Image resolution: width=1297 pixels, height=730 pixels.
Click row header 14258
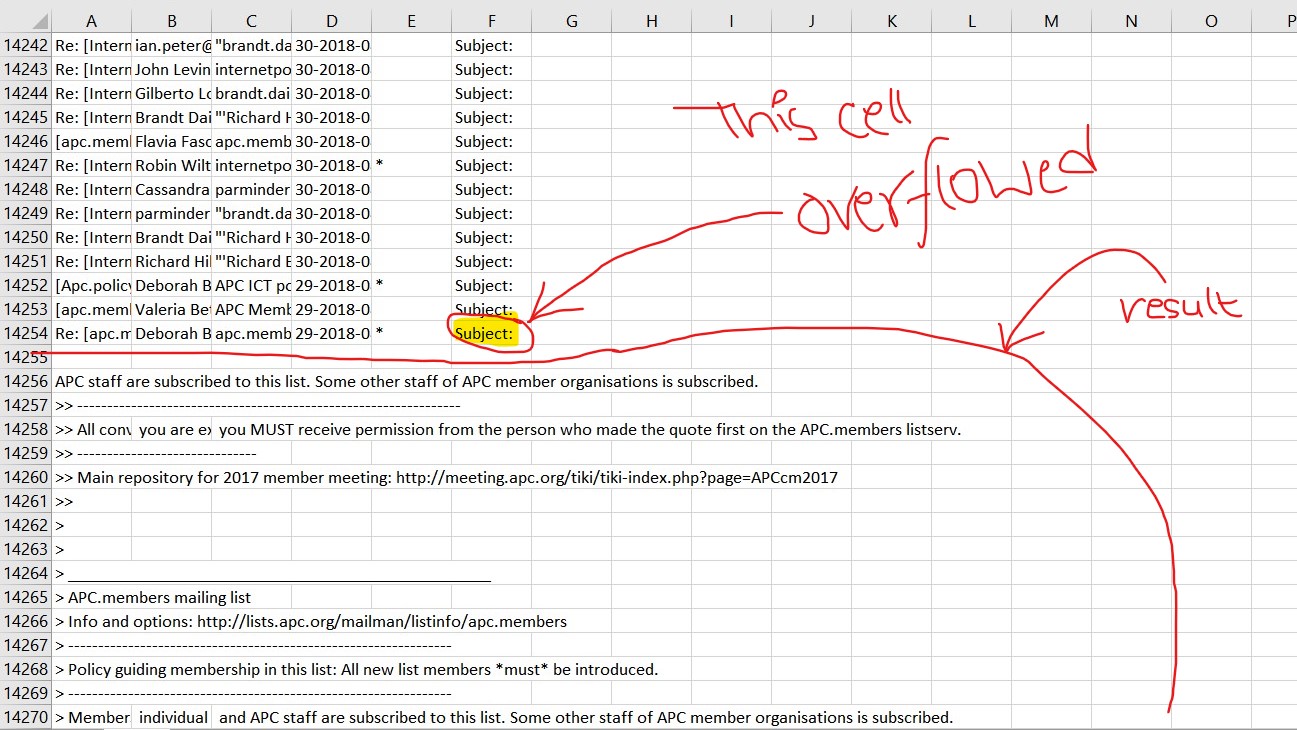(26, 429)
